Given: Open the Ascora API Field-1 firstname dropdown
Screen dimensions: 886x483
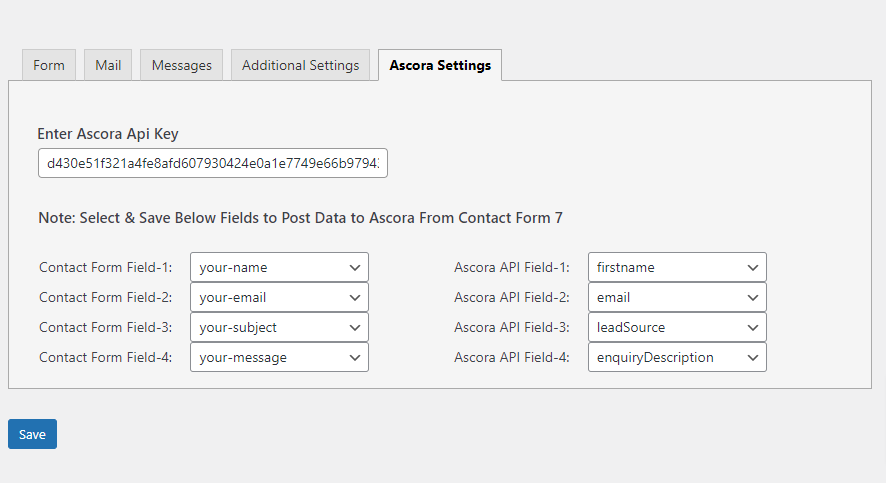Looking at the screenshot, I should click(677, 267).
